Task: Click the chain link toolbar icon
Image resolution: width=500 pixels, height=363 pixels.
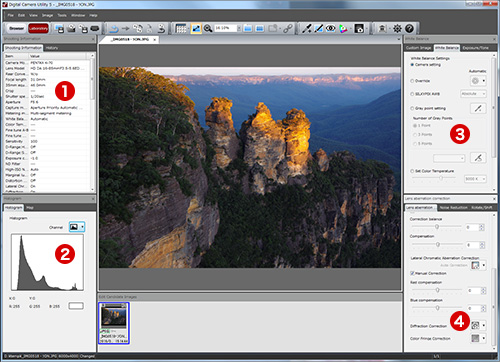Action: pos(288,29)
